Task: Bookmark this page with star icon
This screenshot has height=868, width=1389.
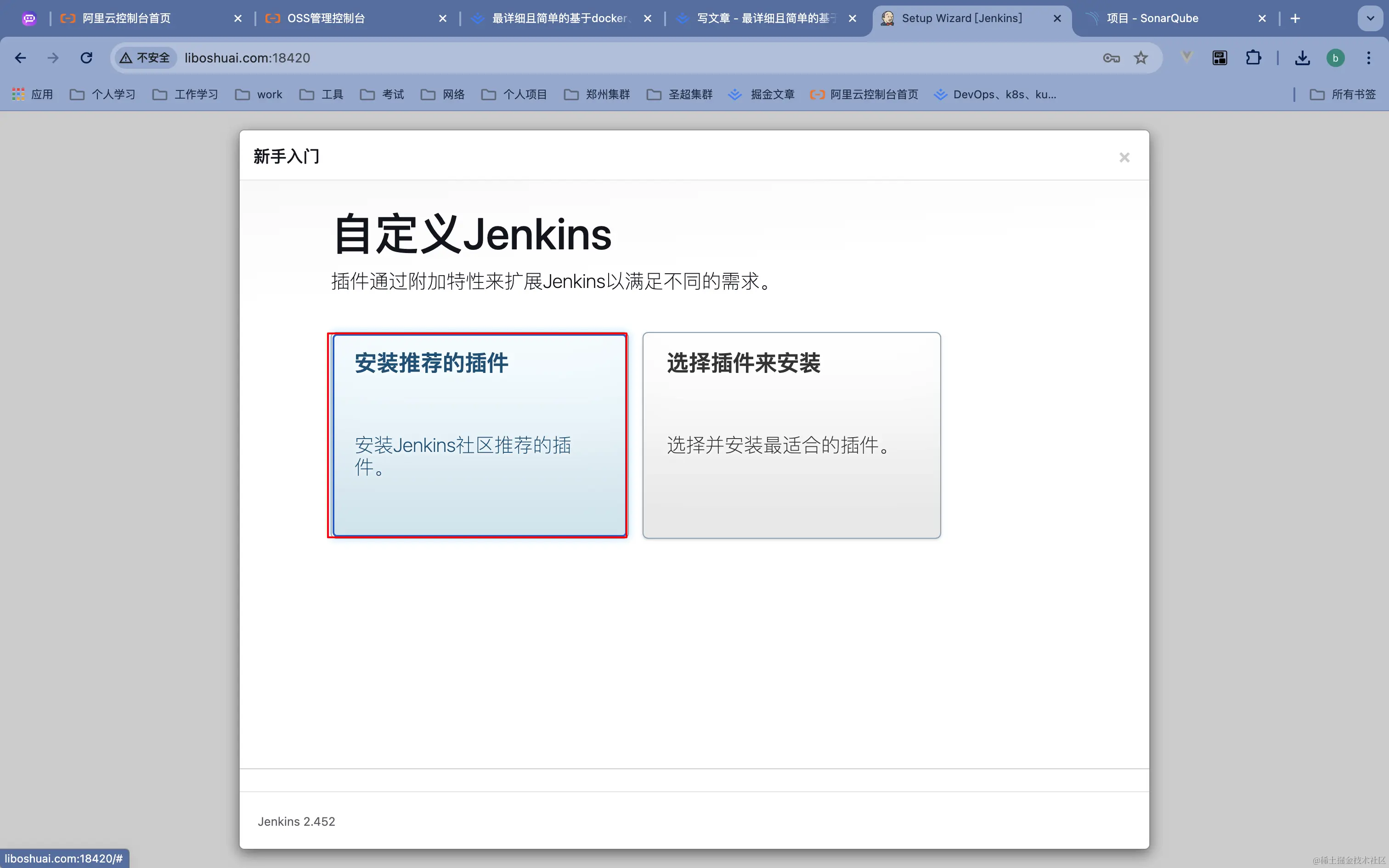Action: point(1141,58)
